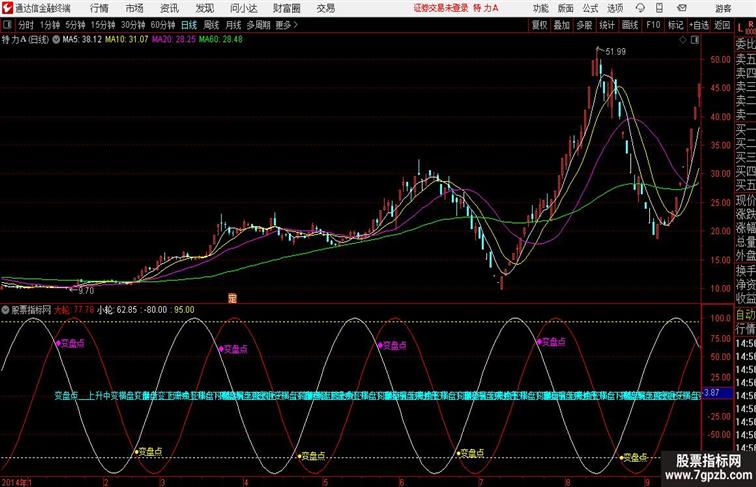Click the diamond icon at chart top-right
Image resolution: width=756 pixels, height=487 pixels.
tap(683, 40)
